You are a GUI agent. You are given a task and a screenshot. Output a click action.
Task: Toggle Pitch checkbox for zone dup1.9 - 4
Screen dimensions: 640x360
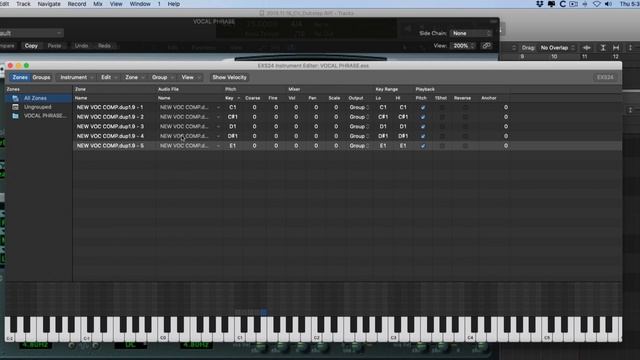pyautogui.click(x=423, y=136)
